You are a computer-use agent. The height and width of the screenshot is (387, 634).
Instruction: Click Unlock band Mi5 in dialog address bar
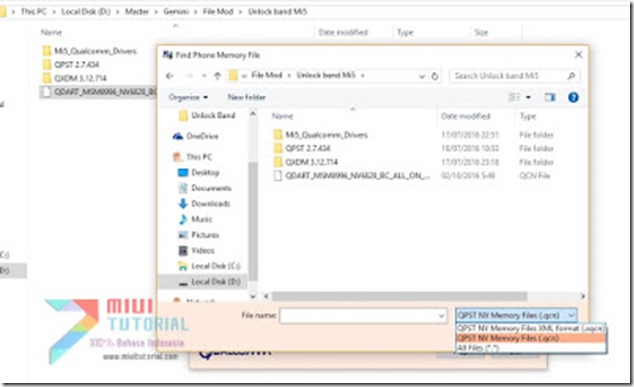pyautogui.click(x=326, y=75)
